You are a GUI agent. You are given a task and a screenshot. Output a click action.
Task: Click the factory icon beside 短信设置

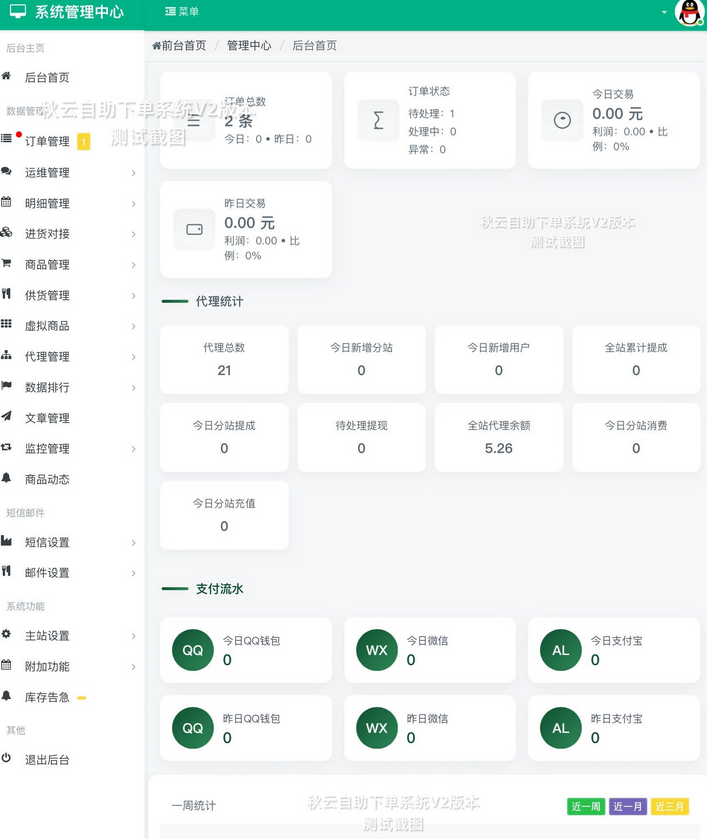tap(6, 540)
